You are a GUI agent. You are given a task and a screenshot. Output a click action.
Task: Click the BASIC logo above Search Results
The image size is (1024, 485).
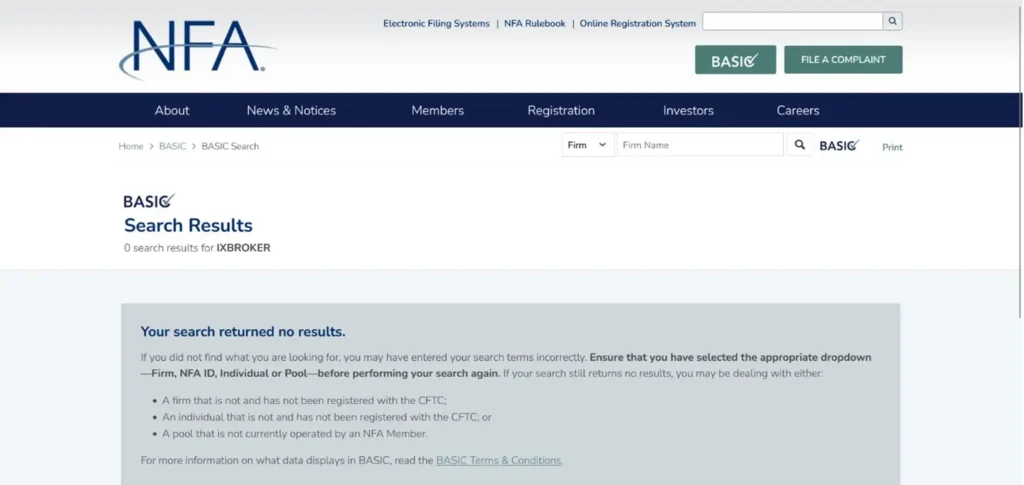(x=149, y=201)
